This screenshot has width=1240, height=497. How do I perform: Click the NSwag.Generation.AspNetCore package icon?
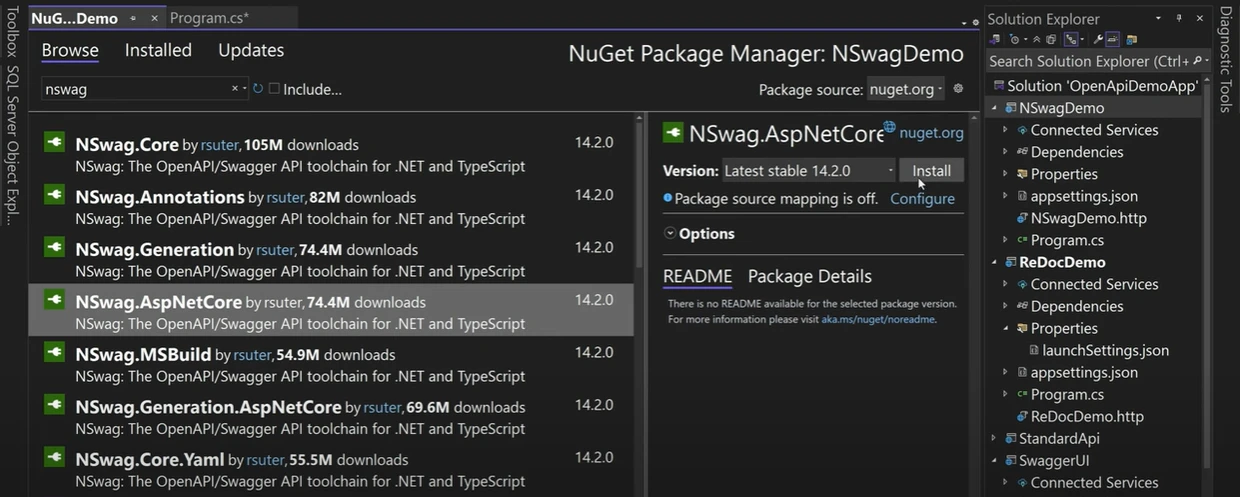54,406
